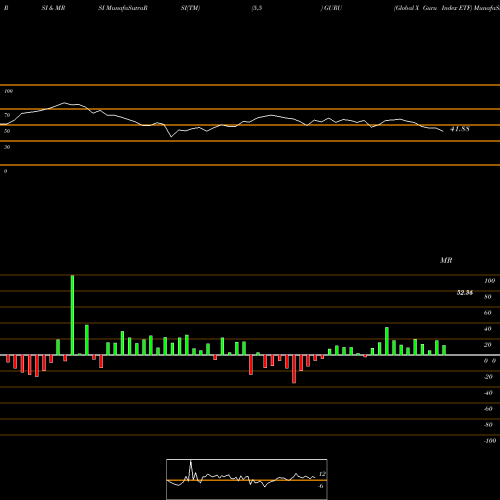The height and width of the screenshot is (500, 500).
Task: Click the '50' label on the RSI axis
Action: (x=7, y=131)
